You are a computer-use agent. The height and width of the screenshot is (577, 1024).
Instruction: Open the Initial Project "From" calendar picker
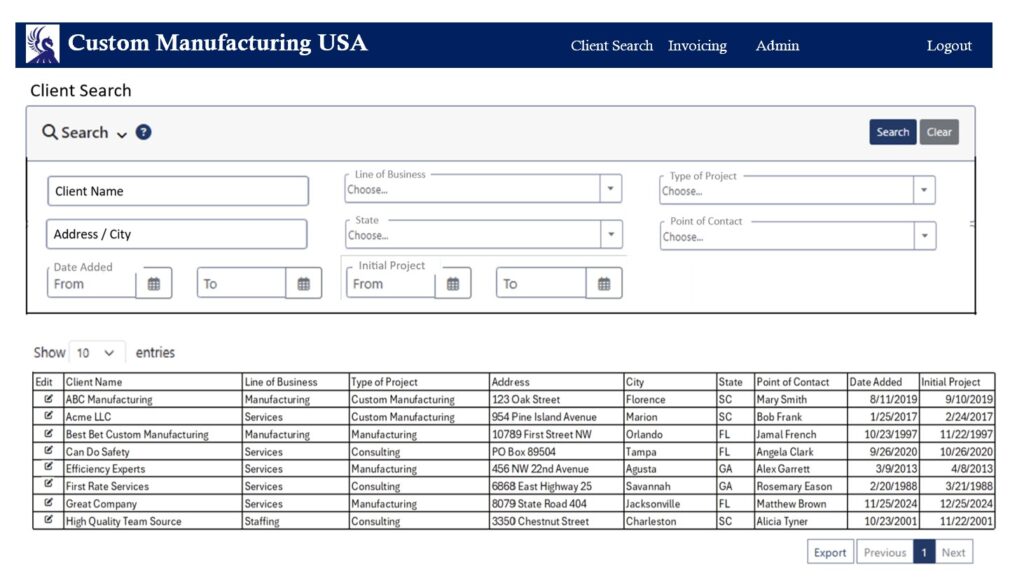tap(455, 283)
